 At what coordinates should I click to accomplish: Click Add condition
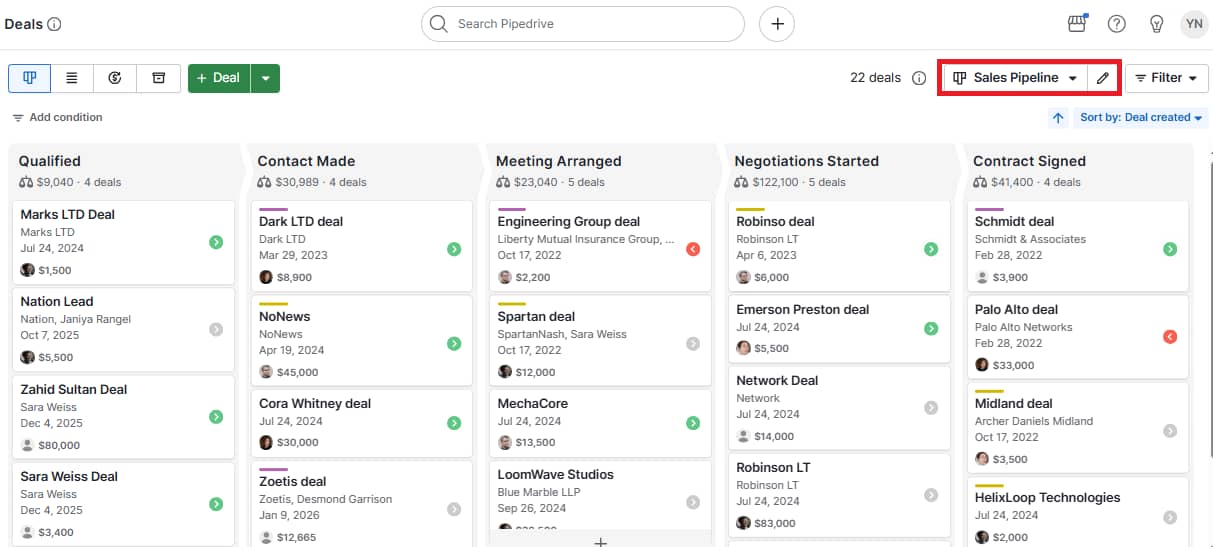pos(57,118)
